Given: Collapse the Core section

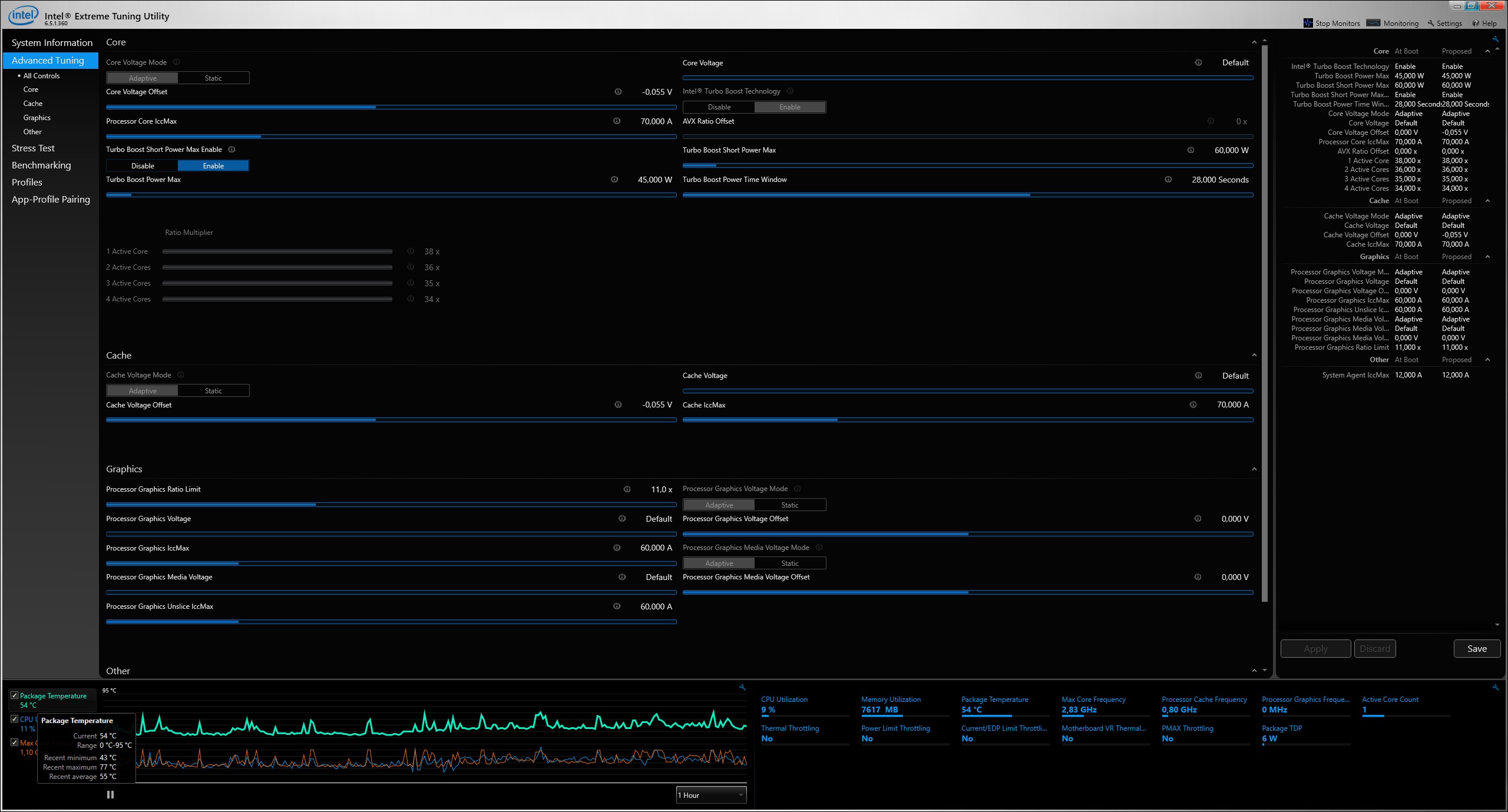Looking at the screenshot, I should [1254, 42].
